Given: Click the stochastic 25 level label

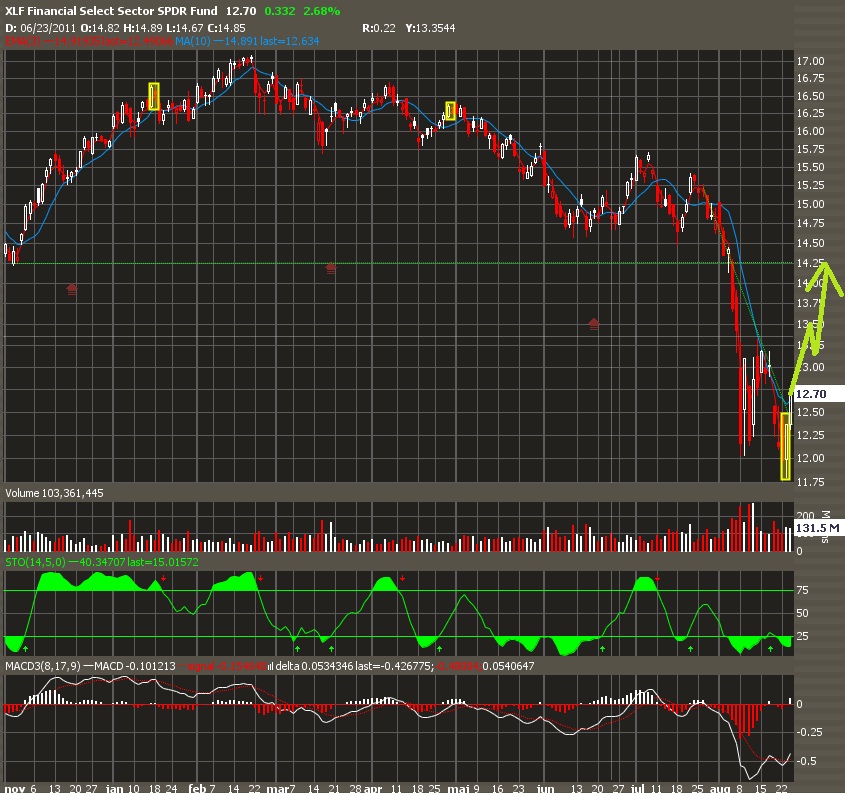Looking at the screenshot, I should [x=802, y=636].
